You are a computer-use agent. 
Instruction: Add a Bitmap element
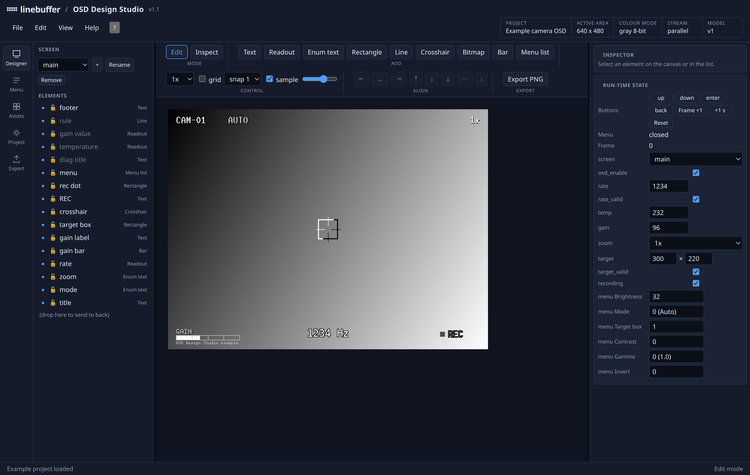(473, 52)
